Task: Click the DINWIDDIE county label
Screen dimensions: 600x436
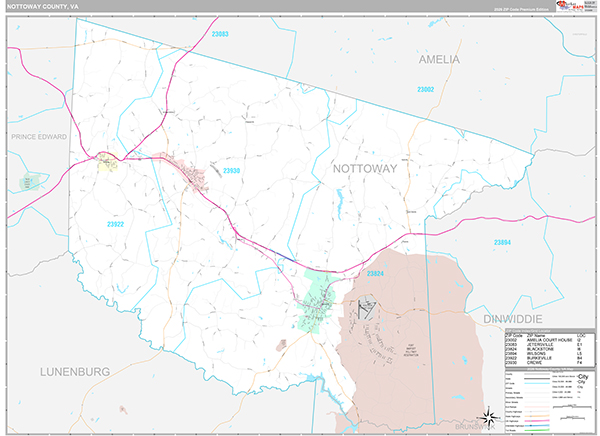Action: [513, 319]
